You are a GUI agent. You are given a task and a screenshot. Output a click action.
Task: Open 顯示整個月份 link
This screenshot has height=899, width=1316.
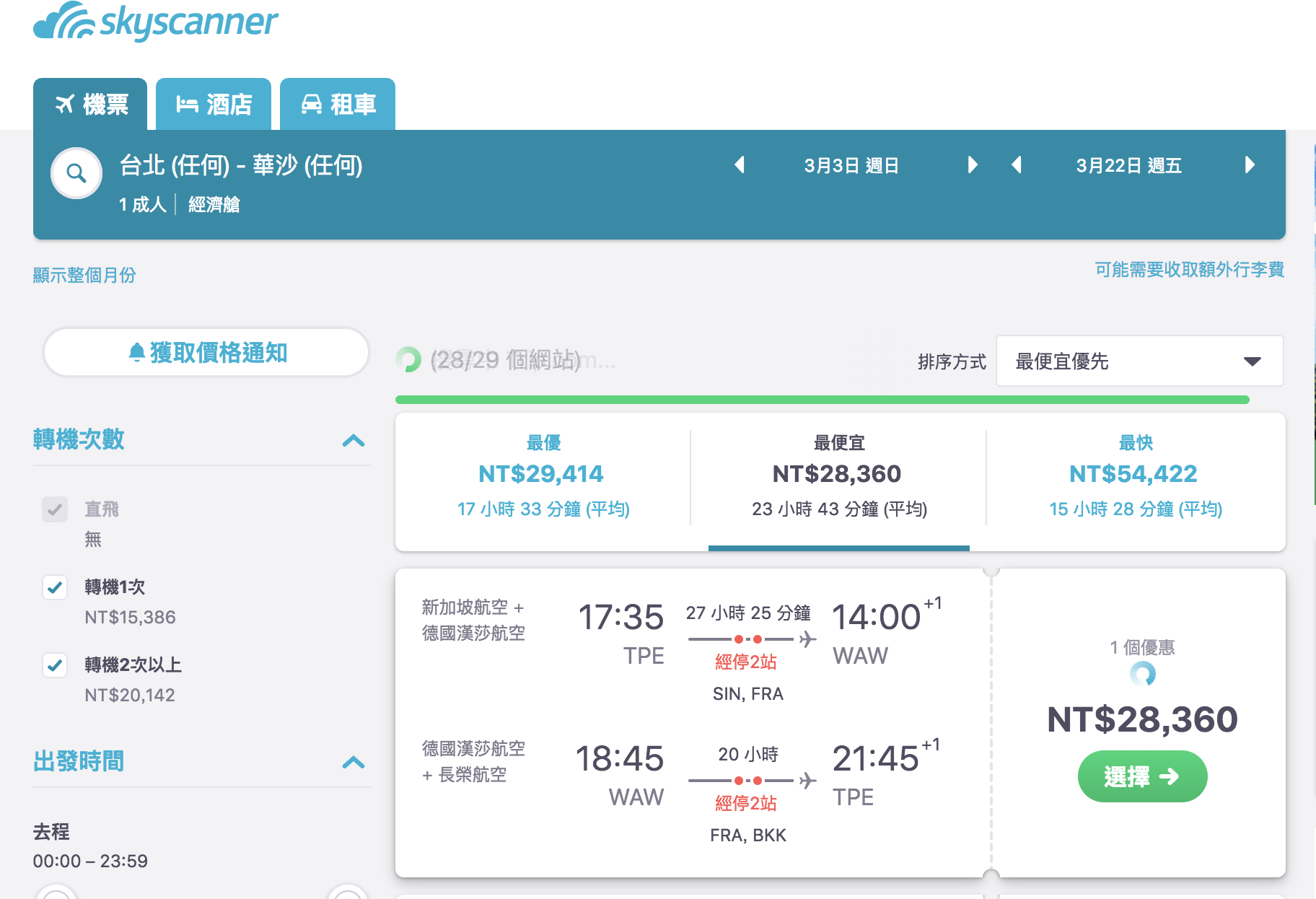coord(84,275)
